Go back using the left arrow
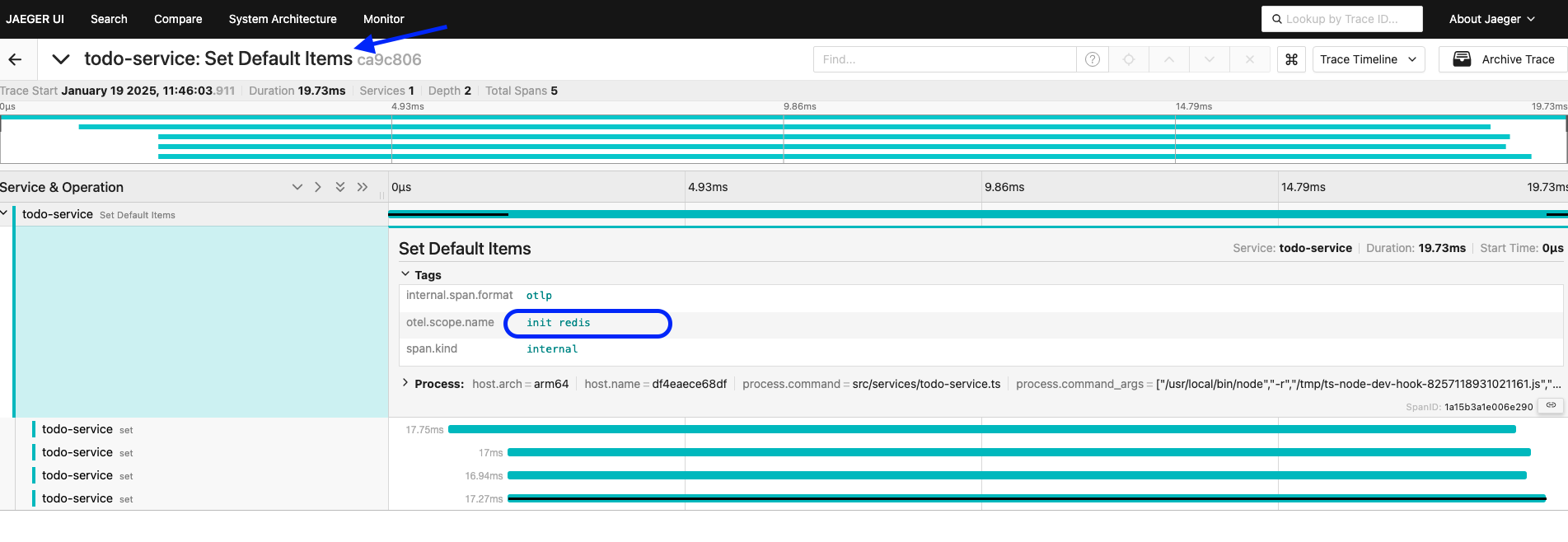 pyautogui.click(x=15, y=59)
